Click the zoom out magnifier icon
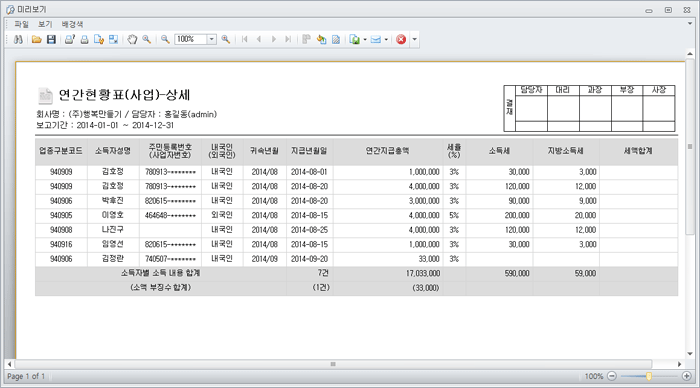700x388 pixels. pyautogui.click(x=165, y=39)
